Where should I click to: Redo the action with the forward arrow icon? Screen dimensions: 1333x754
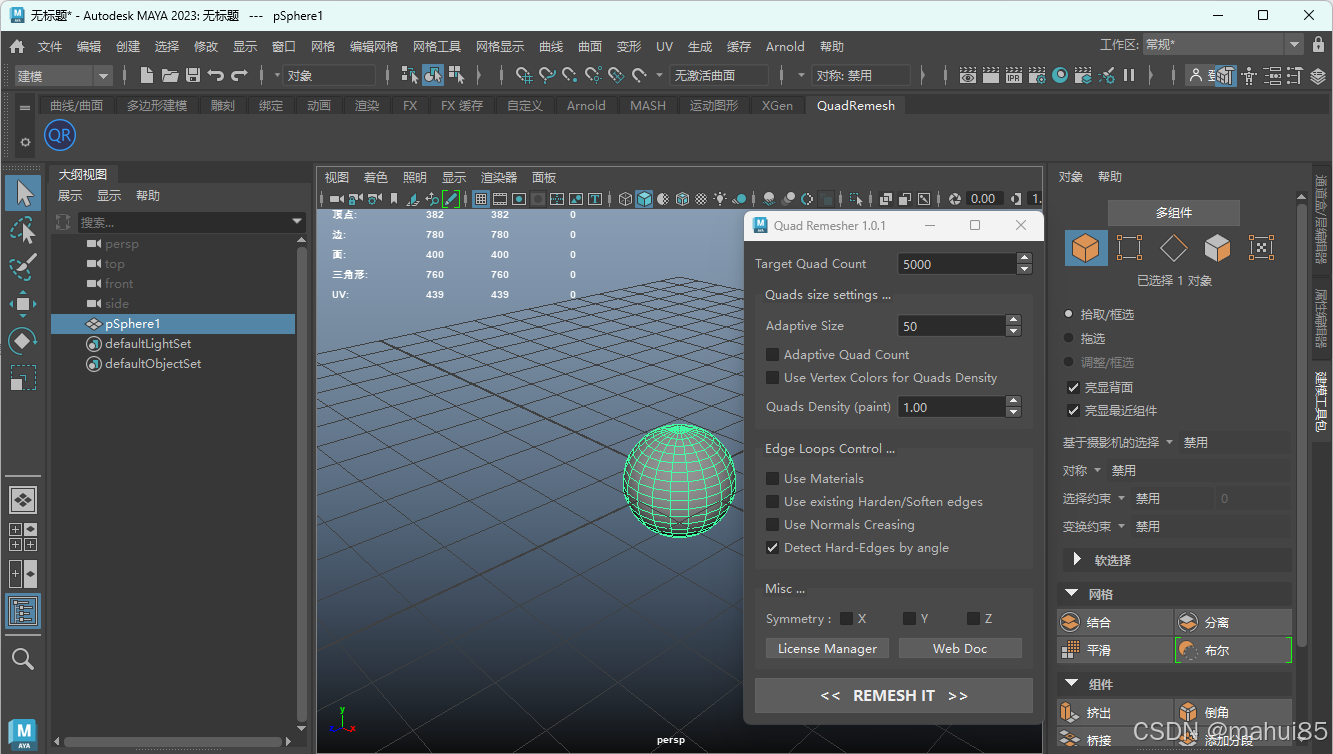click(239, 75)
